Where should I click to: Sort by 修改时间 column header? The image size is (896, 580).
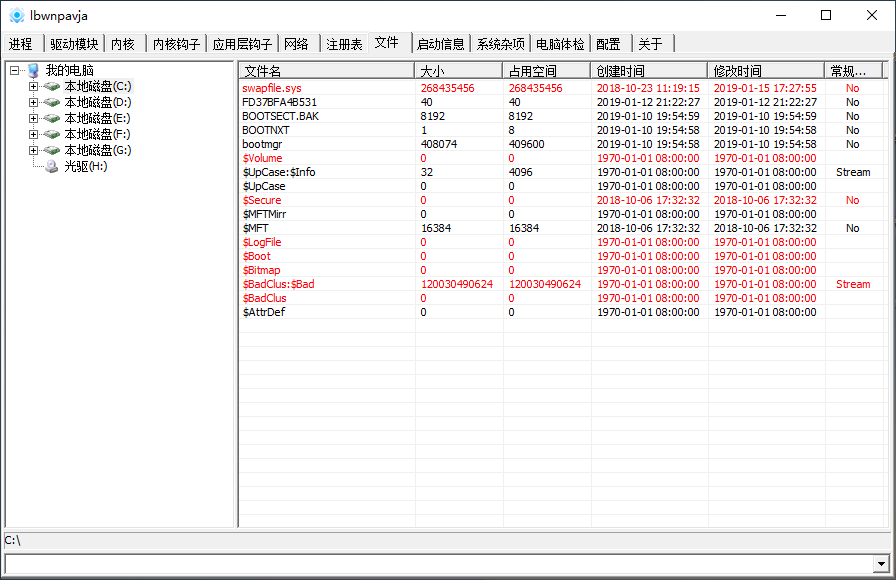766,71
